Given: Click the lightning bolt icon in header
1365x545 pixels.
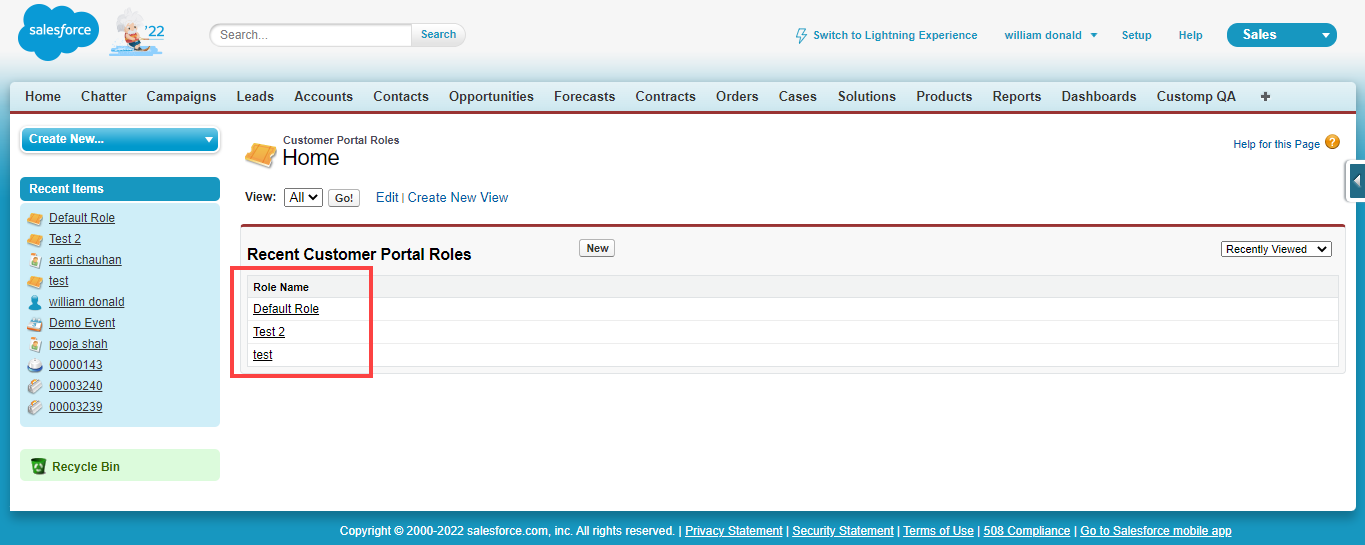Looking at the screenshot, I should (800, 35).
